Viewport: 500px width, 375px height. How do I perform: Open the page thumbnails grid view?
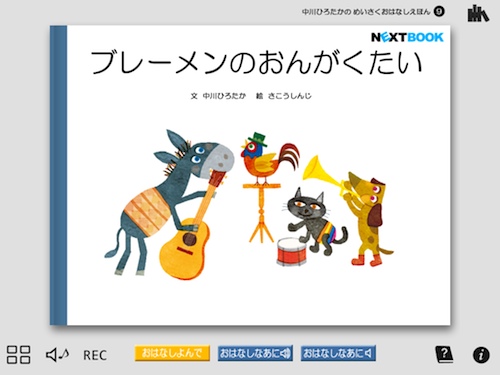tap(19, 354)
